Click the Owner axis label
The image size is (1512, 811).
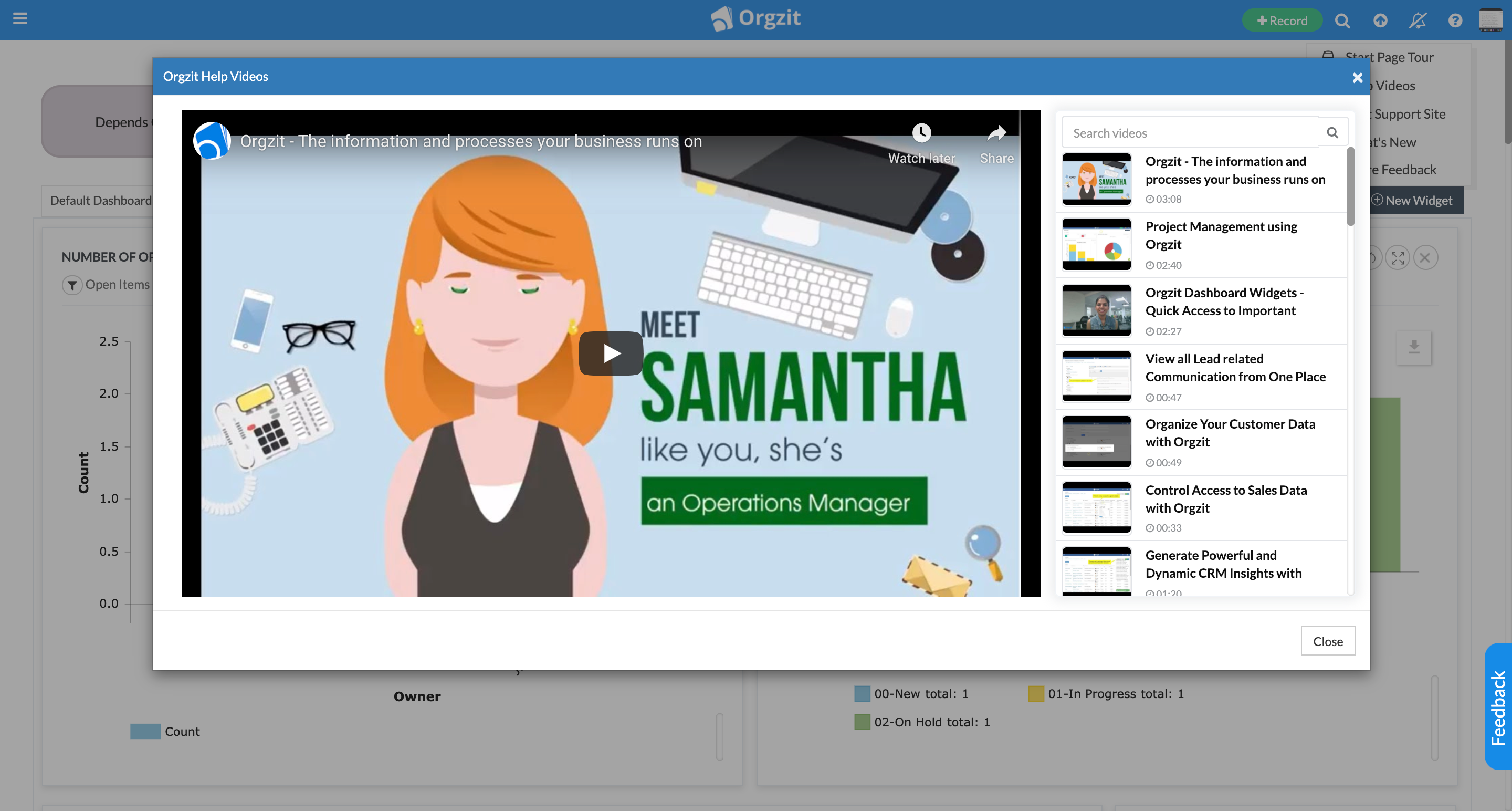click(x=417, y=696)
